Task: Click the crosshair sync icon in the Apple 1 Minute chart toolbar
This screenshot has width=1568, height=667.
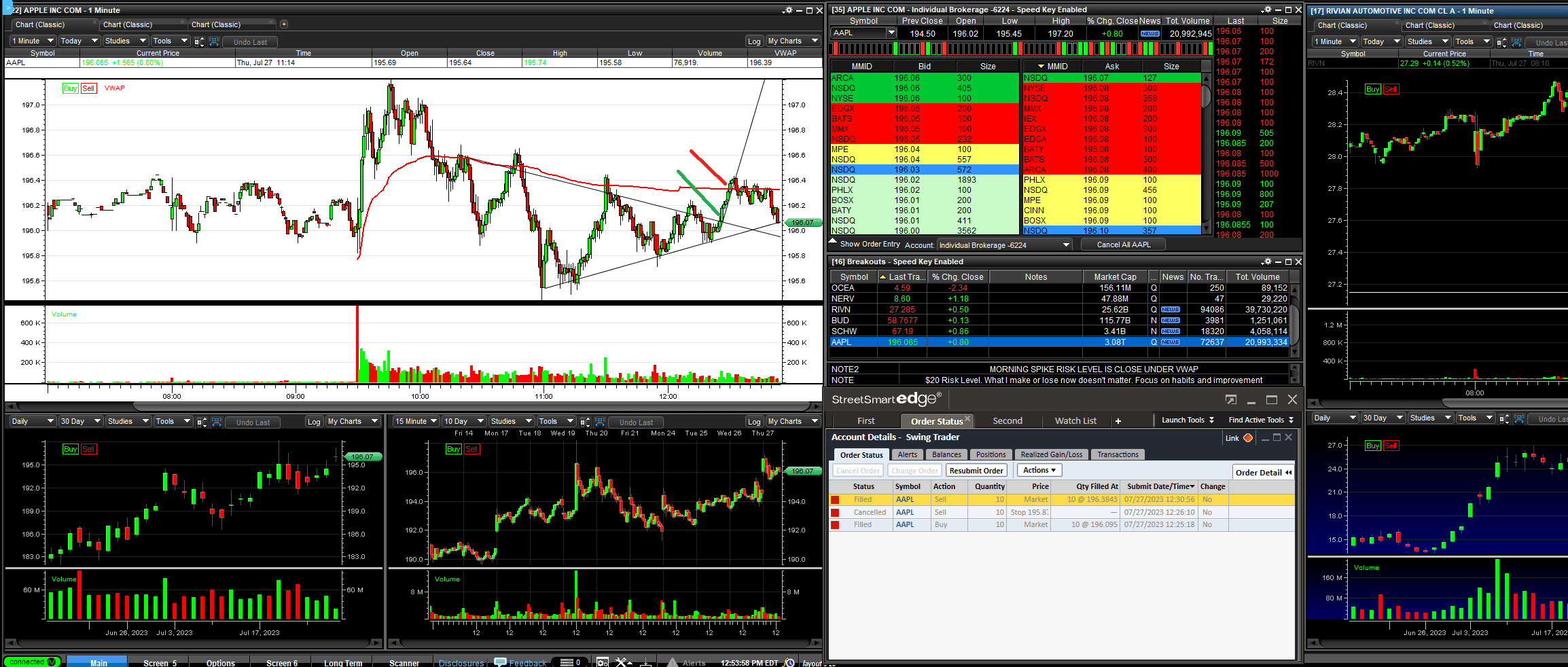Action: pyautogui.click(x=214, y=41)
